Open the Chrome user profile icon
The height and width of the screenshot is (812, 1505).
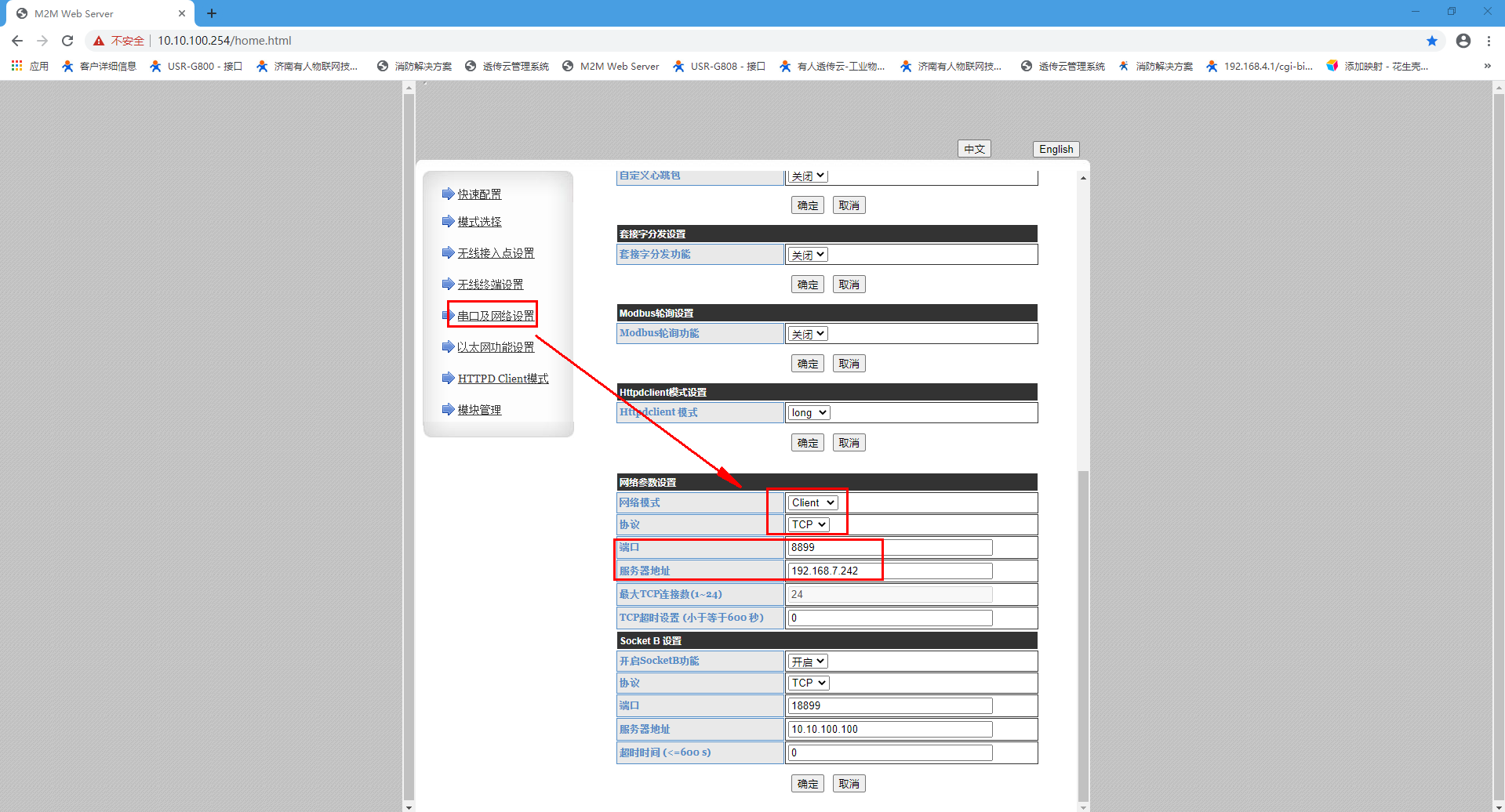[x=1463, y=41]
